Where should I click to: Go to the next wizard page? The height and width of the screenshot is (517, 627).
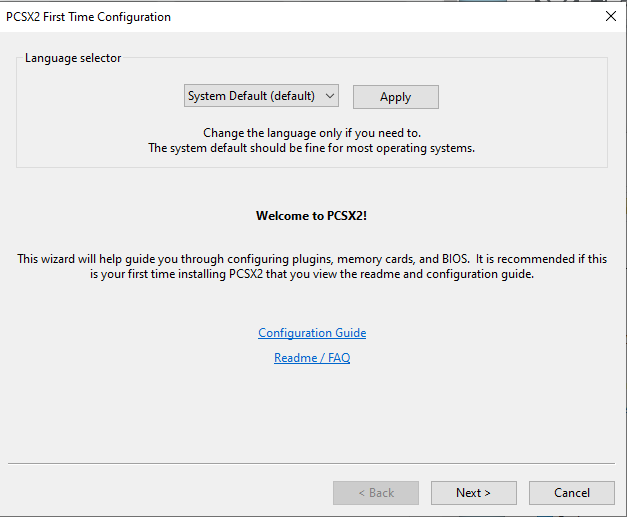click(473, 493)
